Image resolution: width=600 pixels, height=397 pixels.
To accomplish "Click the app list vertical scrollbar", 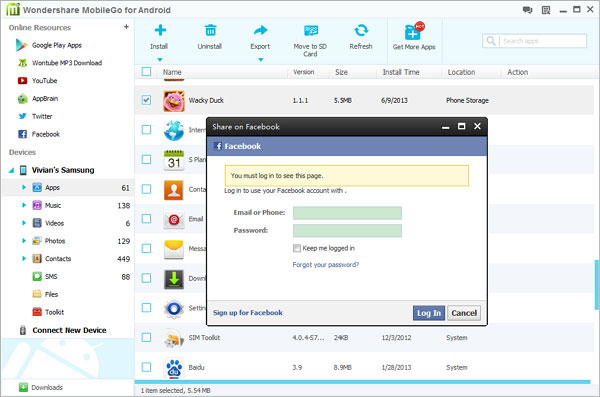I will pyautogui.click(x=596, y=284).
